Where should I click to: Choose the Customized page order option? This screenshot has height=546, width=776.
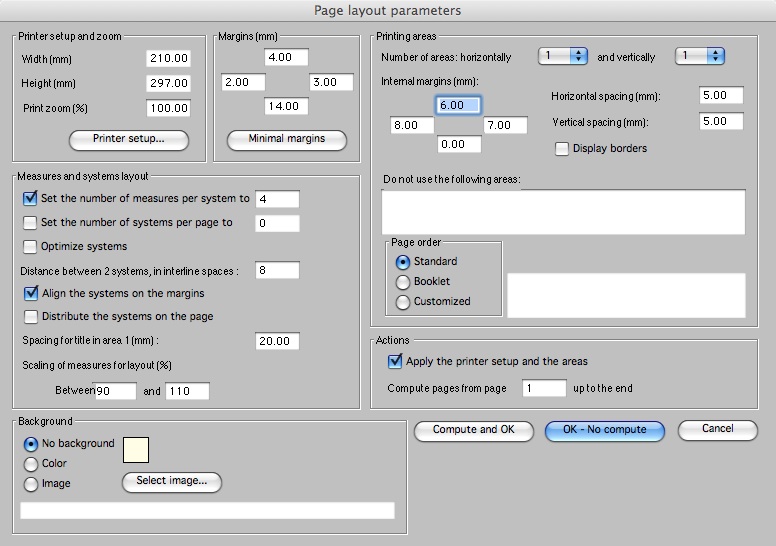(x=403, y=302)
